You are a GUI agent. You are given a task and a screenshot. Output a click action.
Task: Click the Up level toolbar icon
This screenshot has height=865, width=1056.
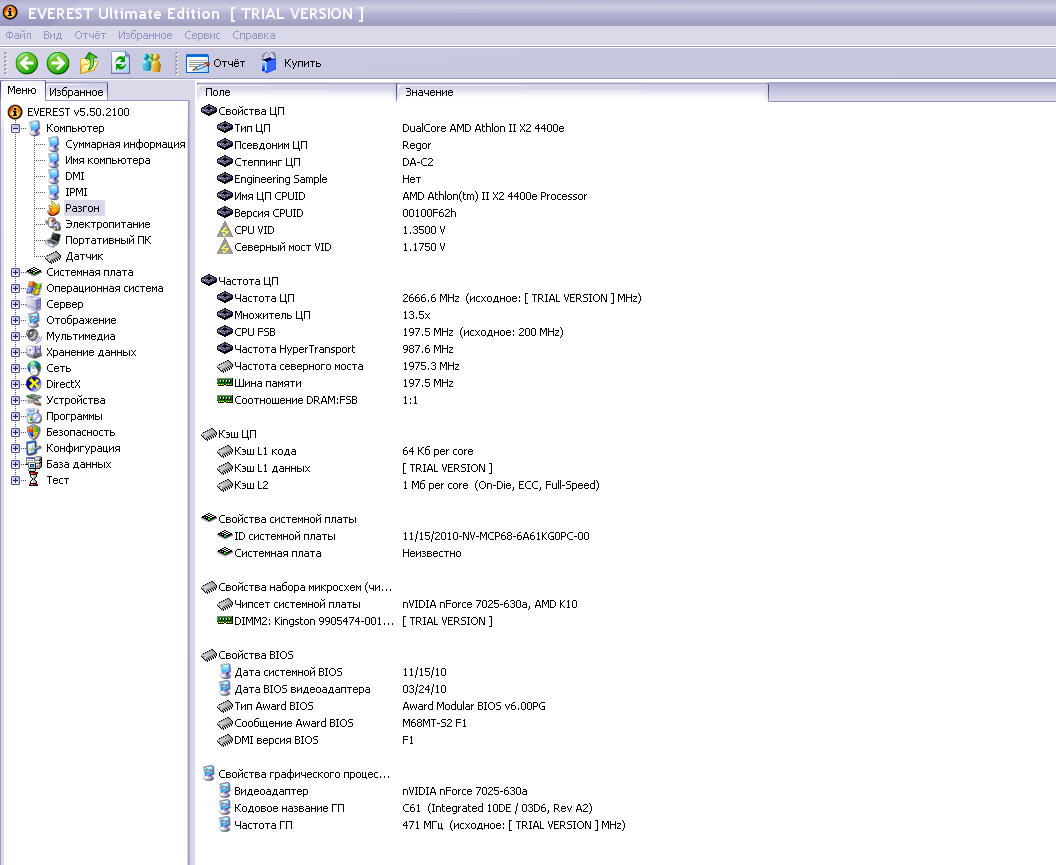tap(89, 63)
